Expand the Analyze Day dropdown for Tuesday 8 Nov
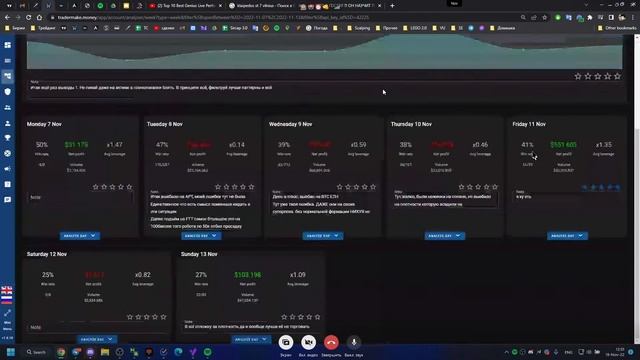The height and width of the screenshot is (360, 640). pyautogui.click(x=201, y=236)
